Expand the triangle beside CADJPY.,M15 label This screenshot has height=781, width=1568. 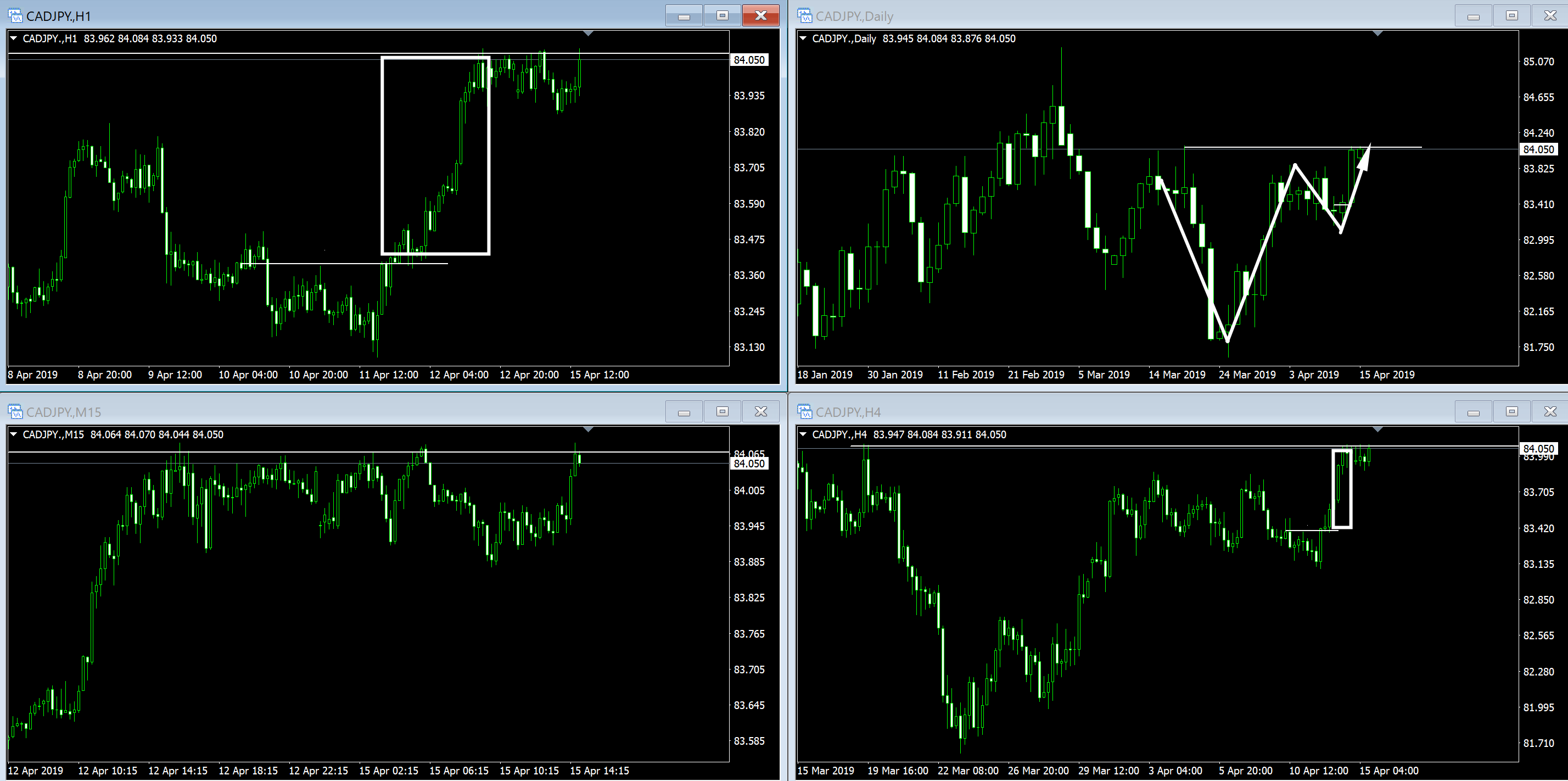pyautogui.click(x=13, y=434)
